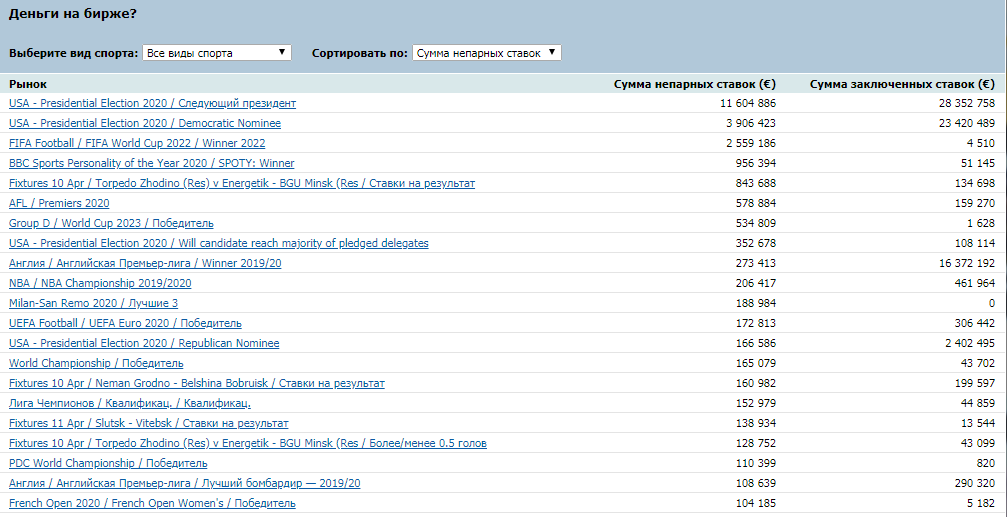Open 'BBC Sports Personality of the Year 2020' link
This screenshot has height=517, width=1007.
[x=152, y=163]
